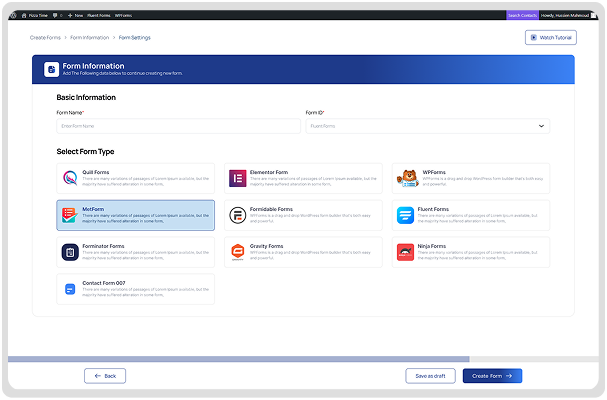Click the arrow icon in Create Form
The image size is (607, 400).
(509, 376)
